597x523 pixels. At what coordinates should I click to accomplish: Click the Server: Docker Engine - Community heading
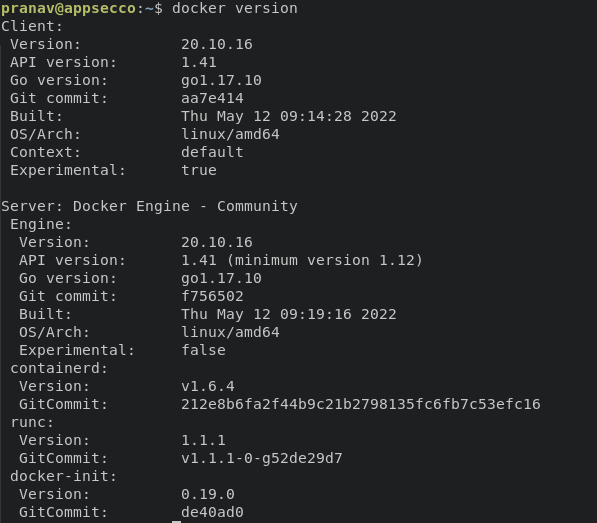(x=149, y=206)
